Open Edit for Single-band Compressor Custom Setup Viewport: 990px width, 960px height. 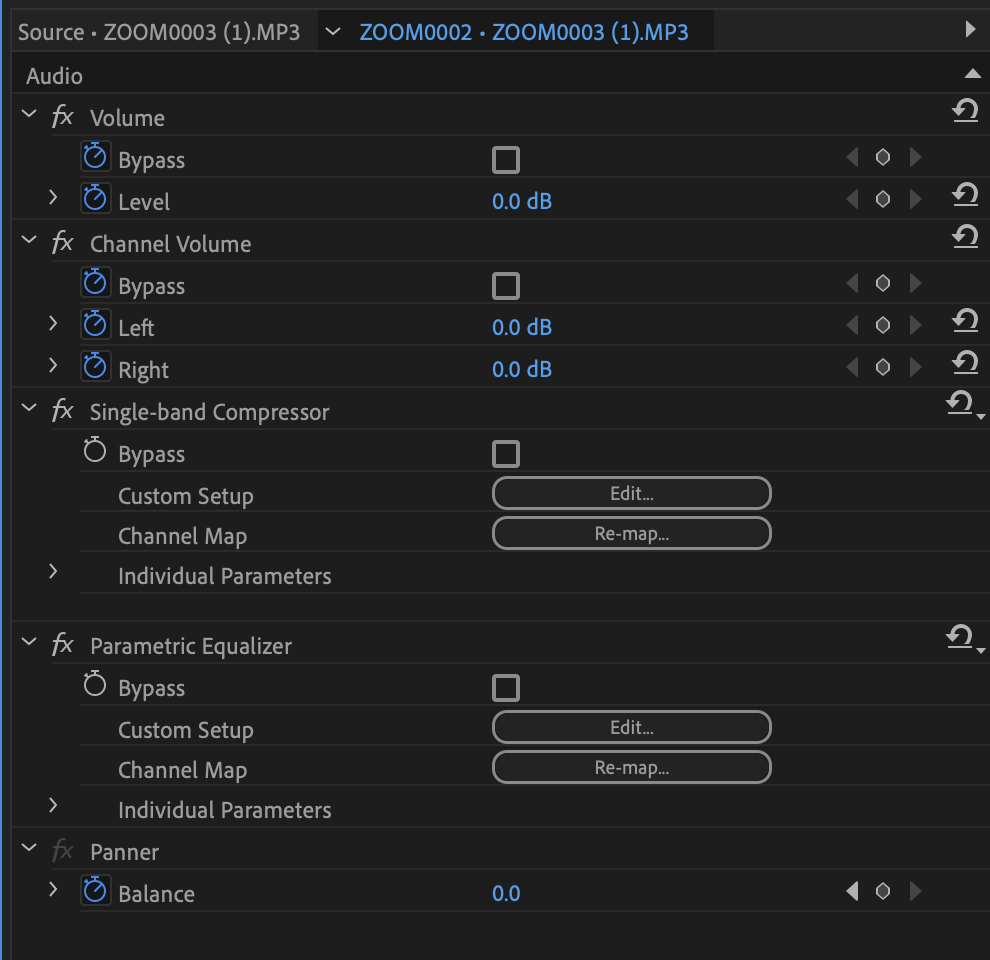[x=631, y=493]
